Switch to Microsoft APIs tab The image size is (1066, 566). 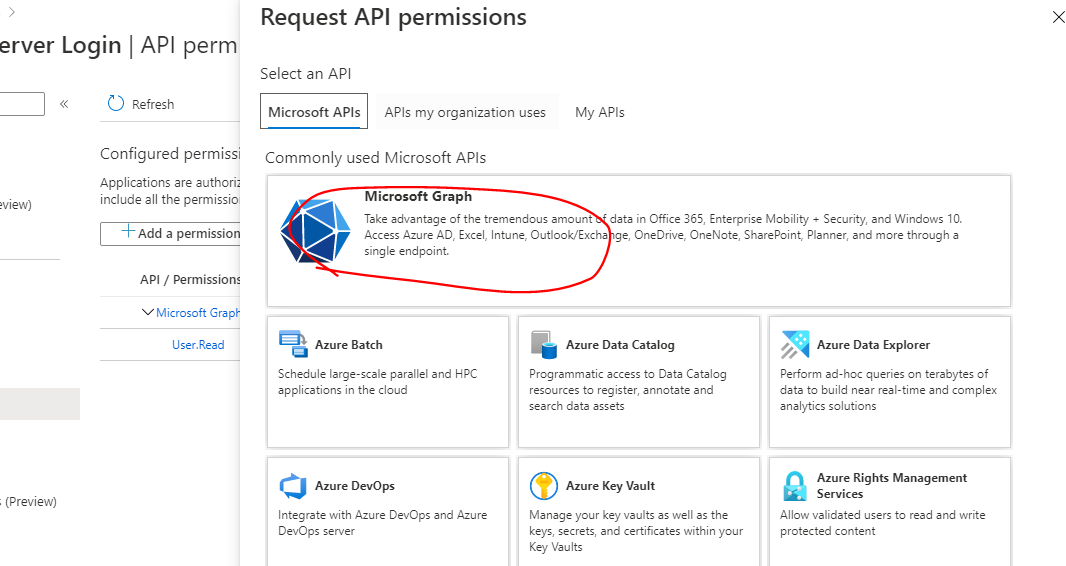tap(314, 111)
